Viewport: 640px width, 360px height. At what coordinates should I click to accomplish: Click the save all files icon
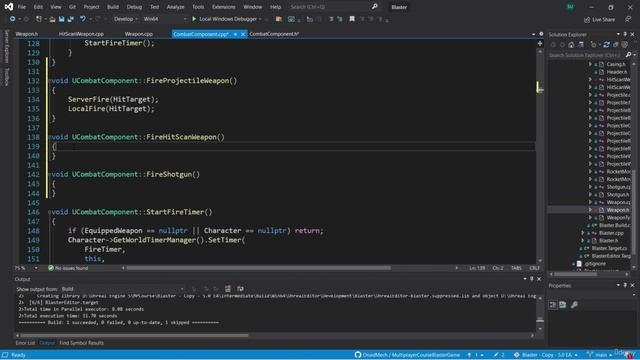click(71, 19)
